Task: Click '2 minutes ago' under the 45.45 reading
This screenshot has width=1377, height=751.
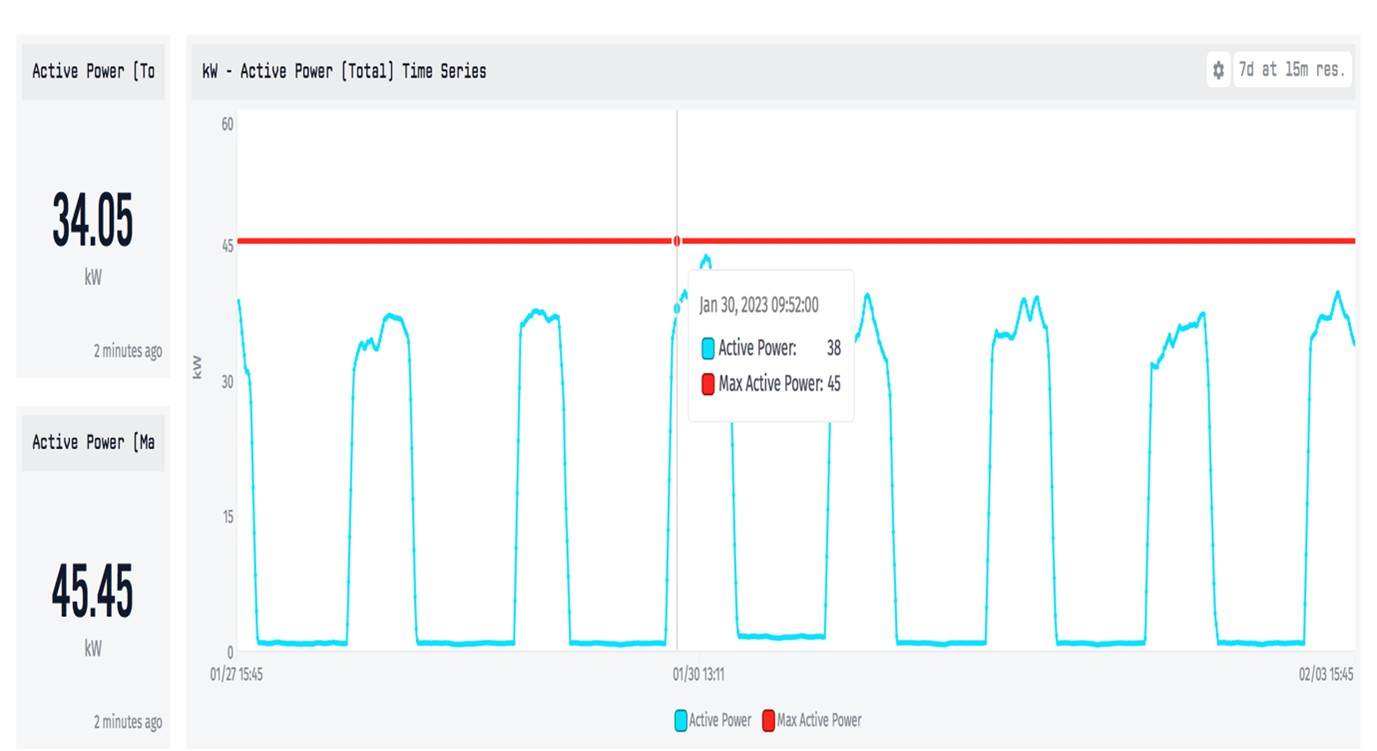Action: 127,722
